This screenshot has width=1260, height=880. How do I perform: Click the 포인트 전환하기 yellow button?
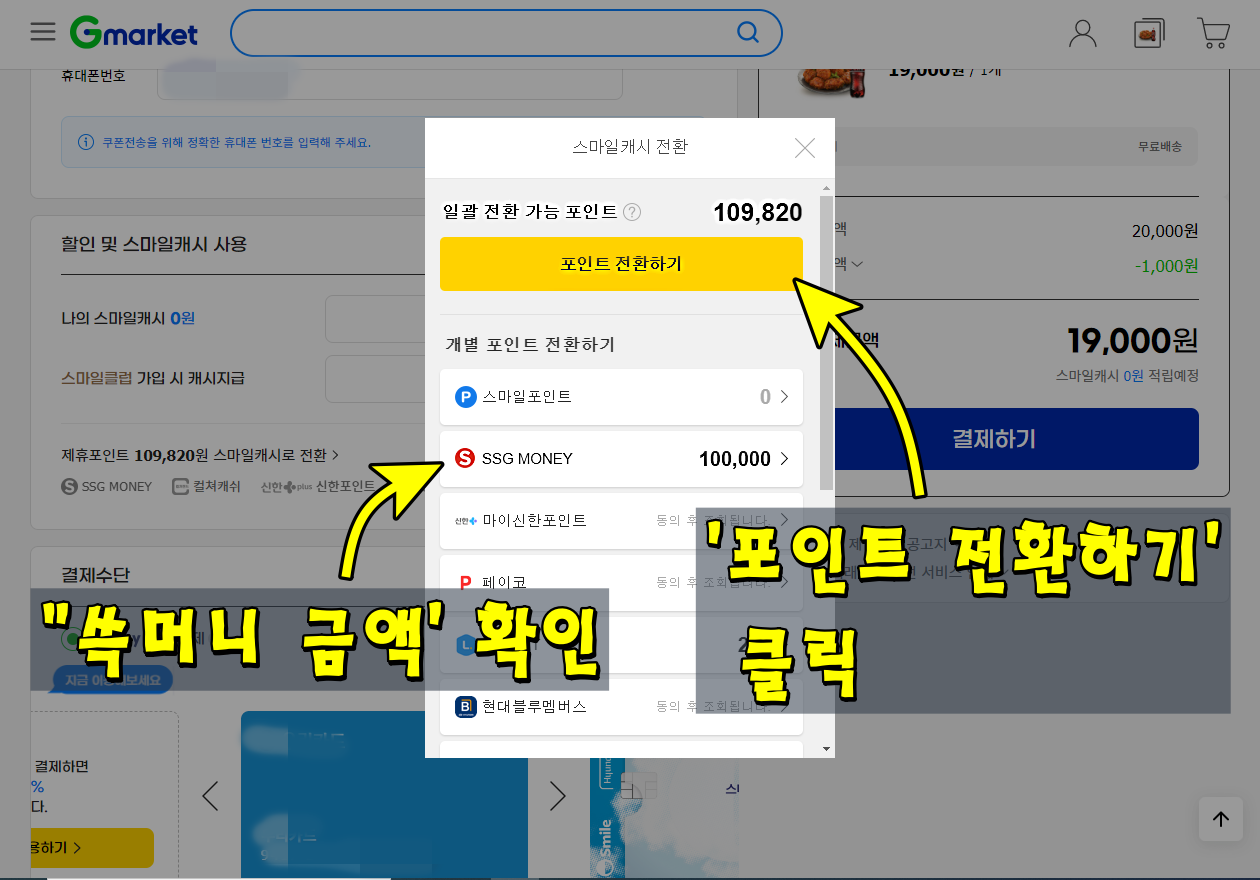[621, 264]
